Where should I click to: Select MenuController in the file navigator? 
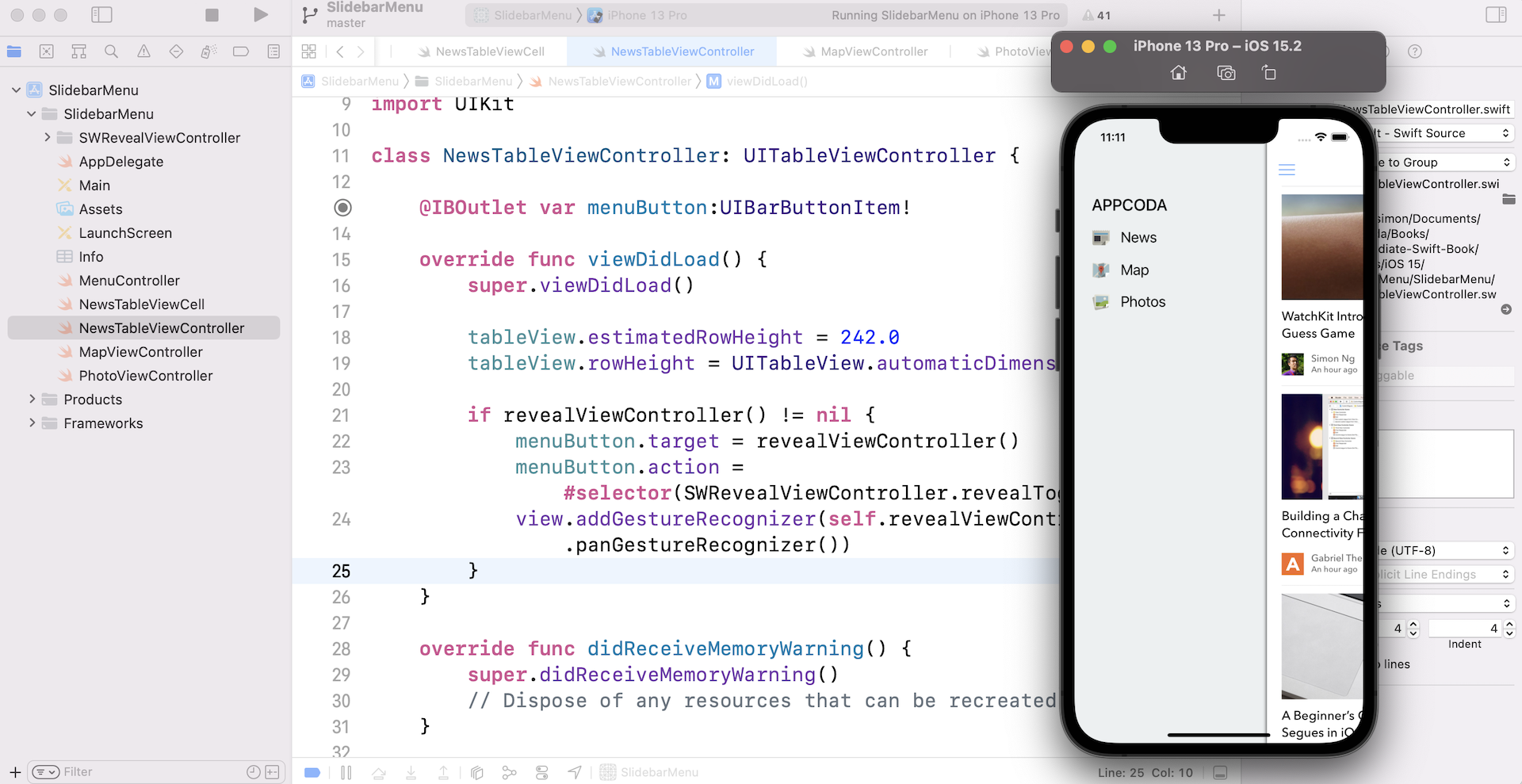pyautogui.click(x=129, y=281)
